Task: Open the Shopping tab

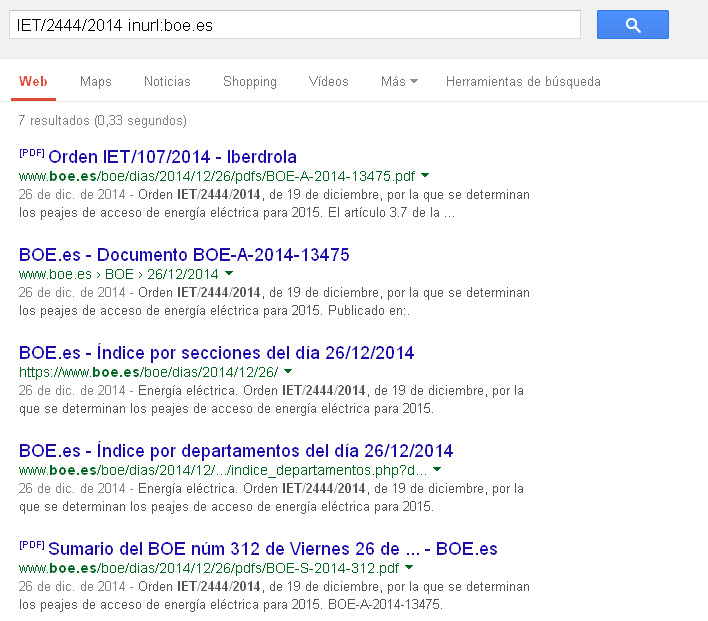Action: click(x=250, y=82)
